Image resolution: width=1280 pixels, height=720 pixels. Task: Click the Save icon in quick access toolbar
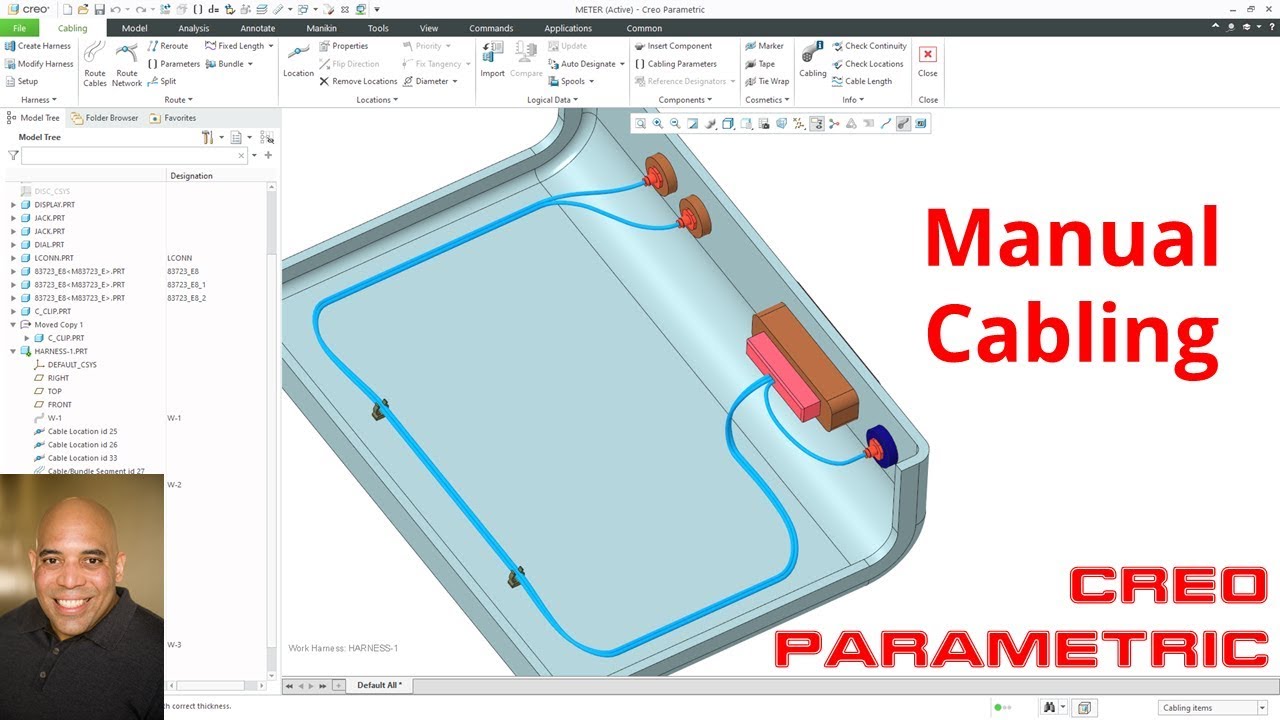coord(99,9)
